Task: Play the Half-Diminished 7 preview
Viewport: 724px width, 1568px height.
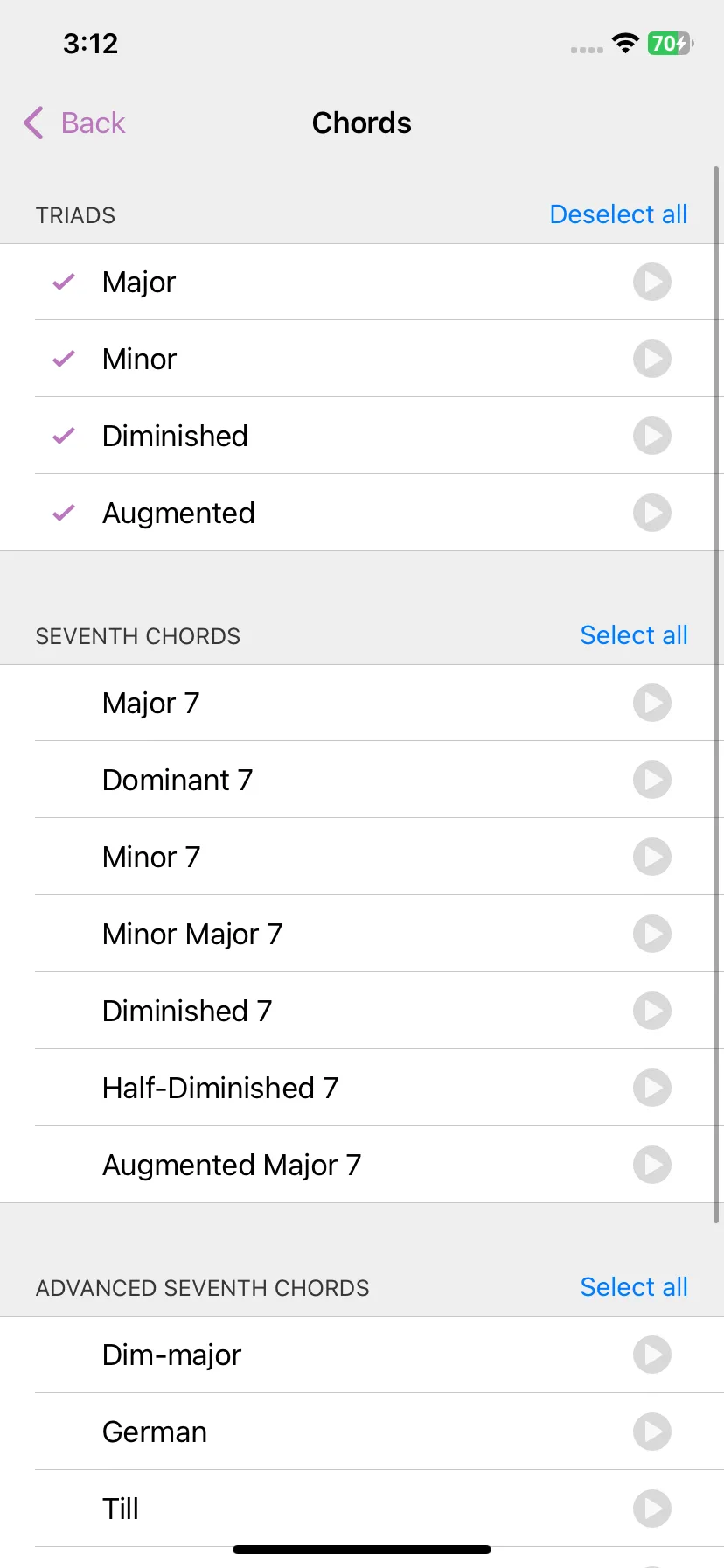Action: 652,1088
